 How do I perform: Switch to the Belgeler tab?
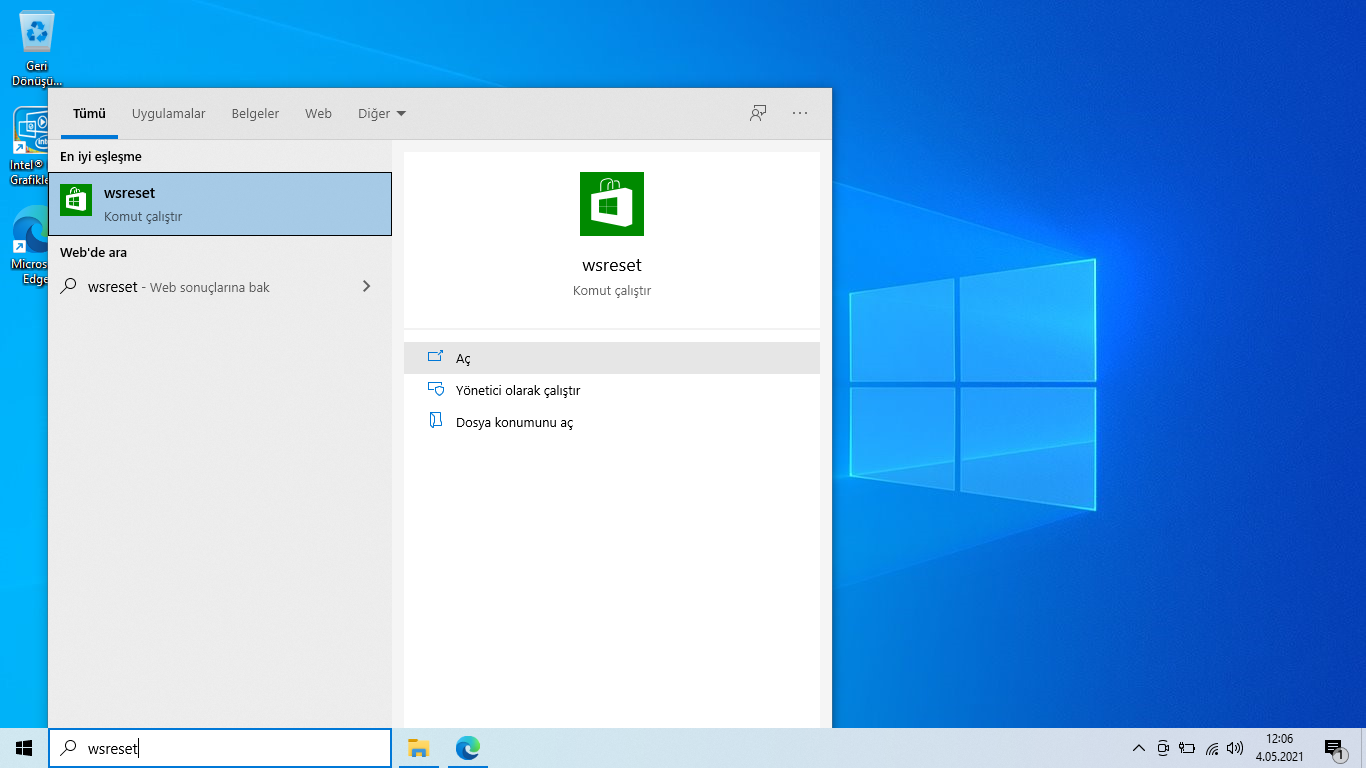(x=255, y=114)
